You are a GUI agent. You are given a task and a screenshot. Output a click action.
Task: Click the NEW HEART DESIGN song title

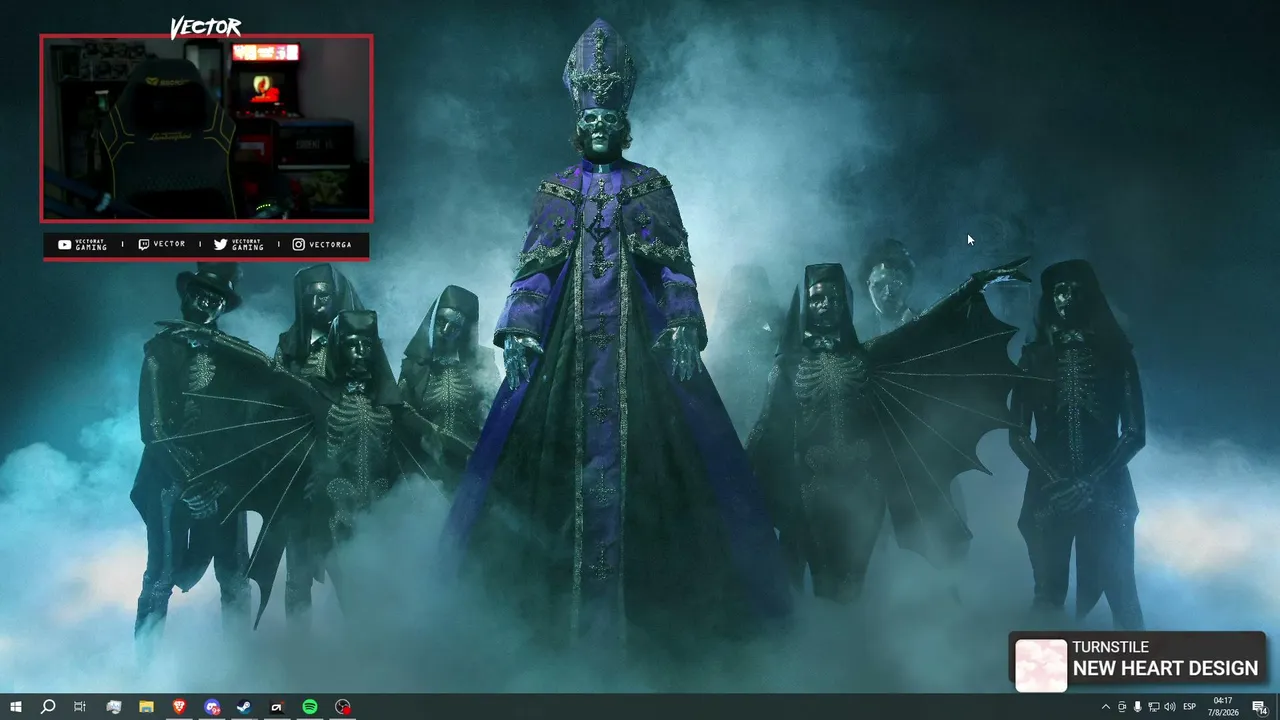coord(1165,668)
